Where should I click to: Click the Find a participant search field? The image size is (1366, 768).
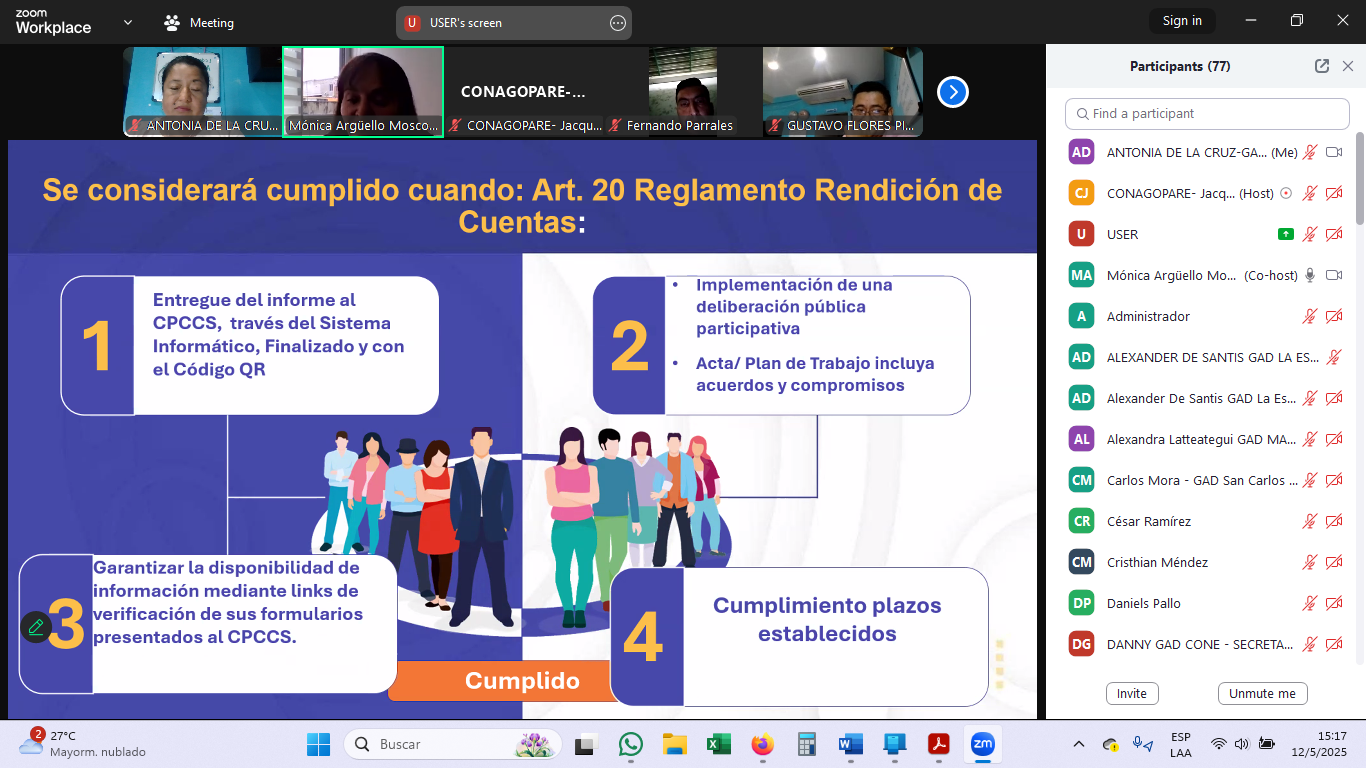point(1207,113)
